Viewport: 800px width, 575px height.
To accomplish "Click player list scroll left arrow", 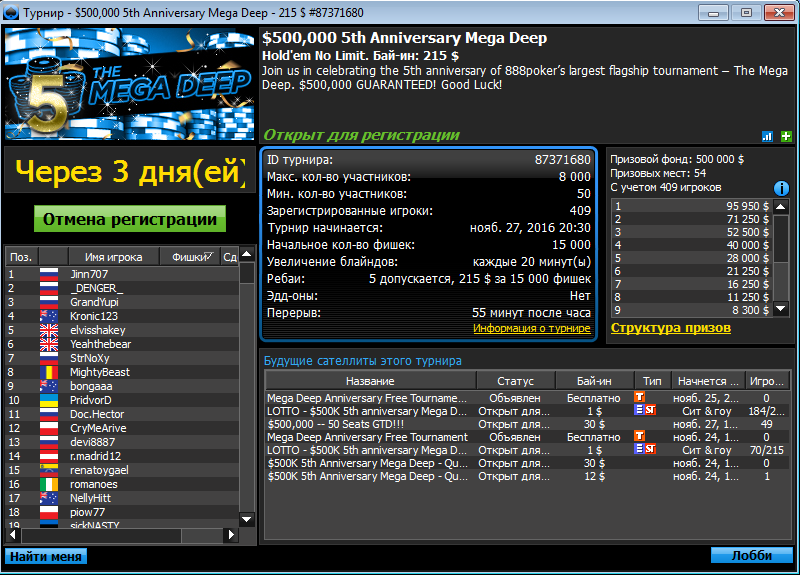I will pos(13,535).
